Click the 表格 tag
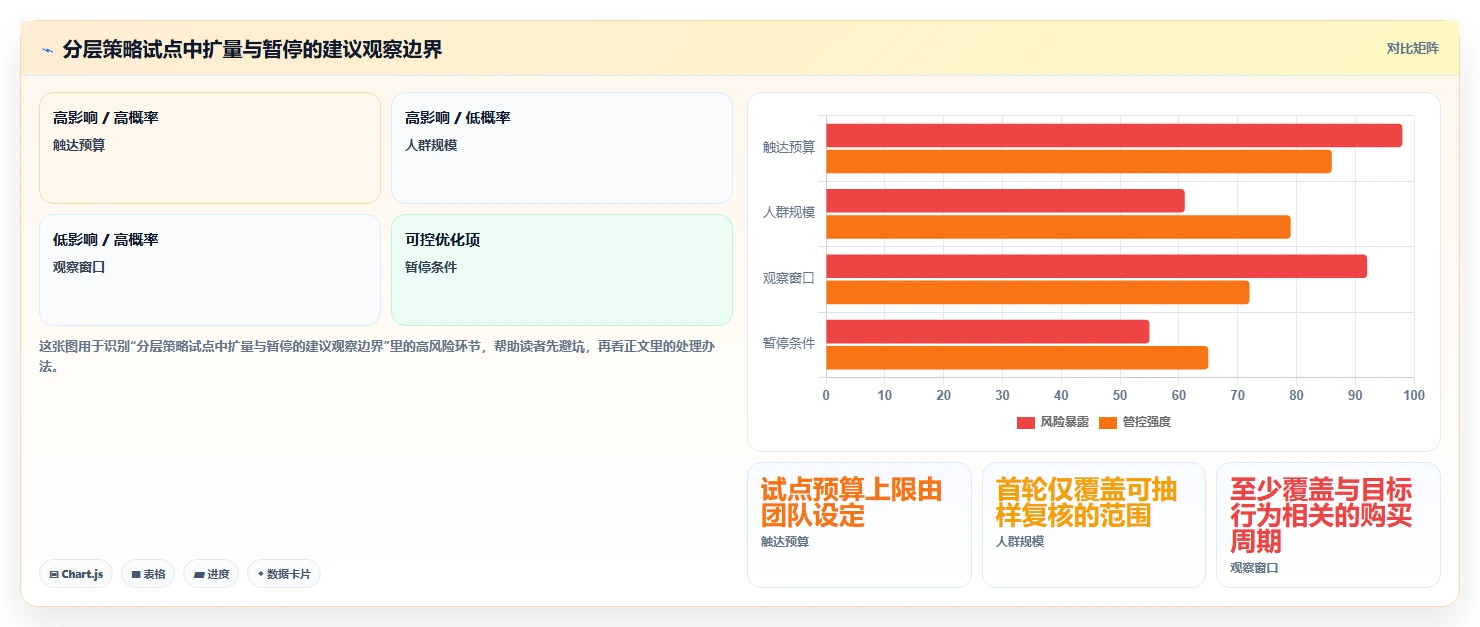 pyautogui.click(x=148, y=574)
